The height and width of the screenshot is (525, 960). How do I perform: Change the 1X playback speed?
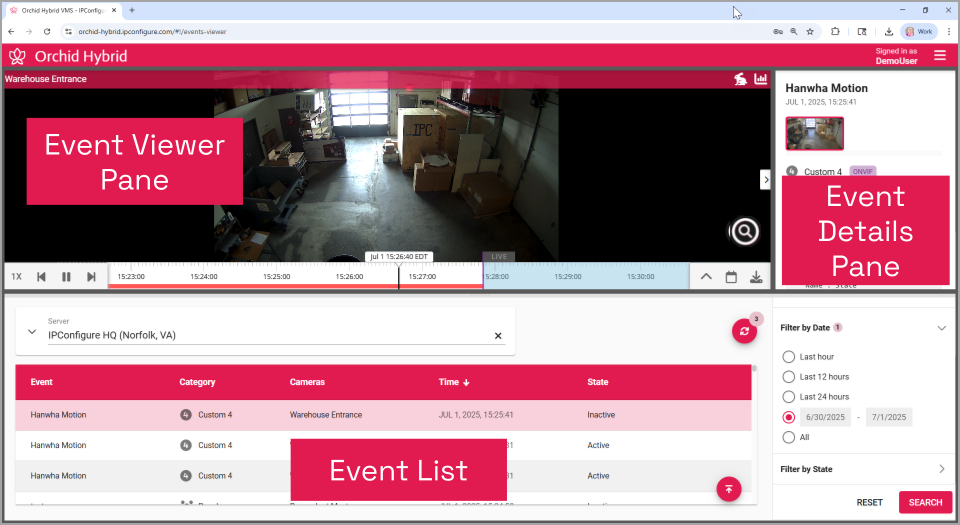[x=17, y=277]
